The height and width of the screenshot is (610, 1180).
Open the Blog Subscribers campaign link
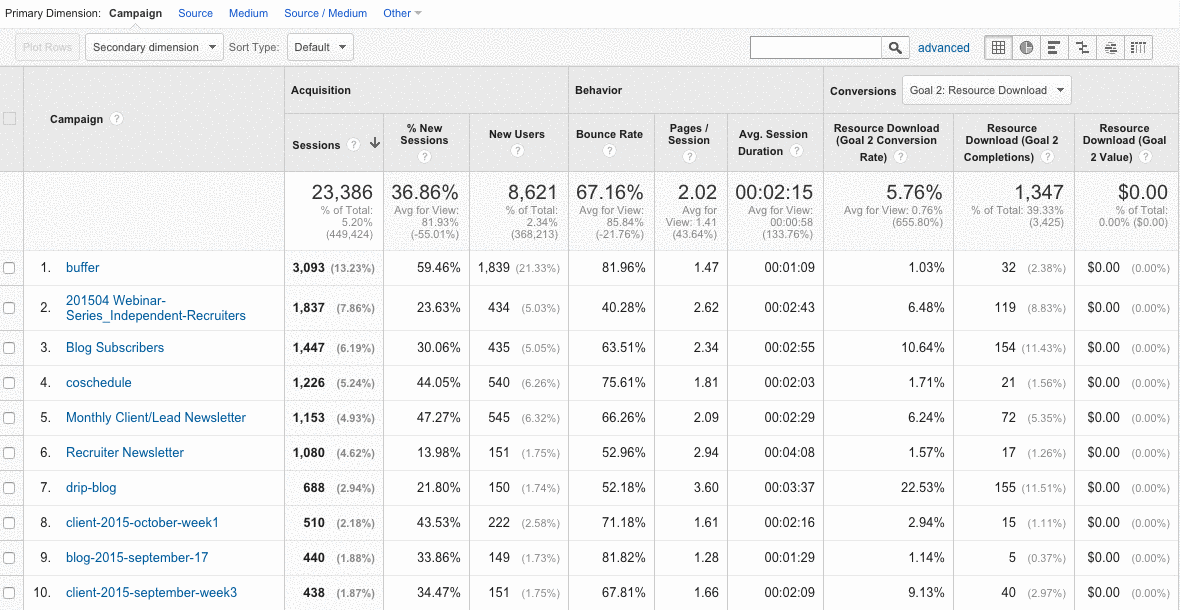(x=115, y=348)
